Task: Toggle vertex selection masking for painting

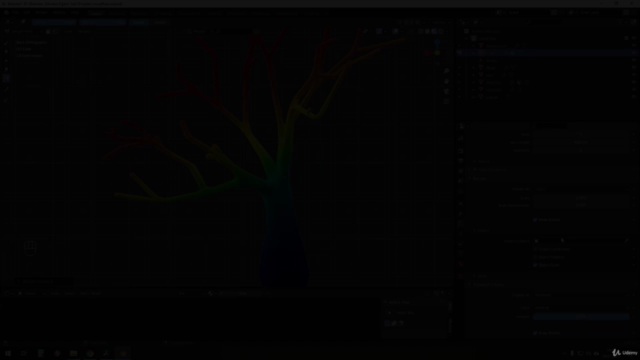Action: pos(56,31)
